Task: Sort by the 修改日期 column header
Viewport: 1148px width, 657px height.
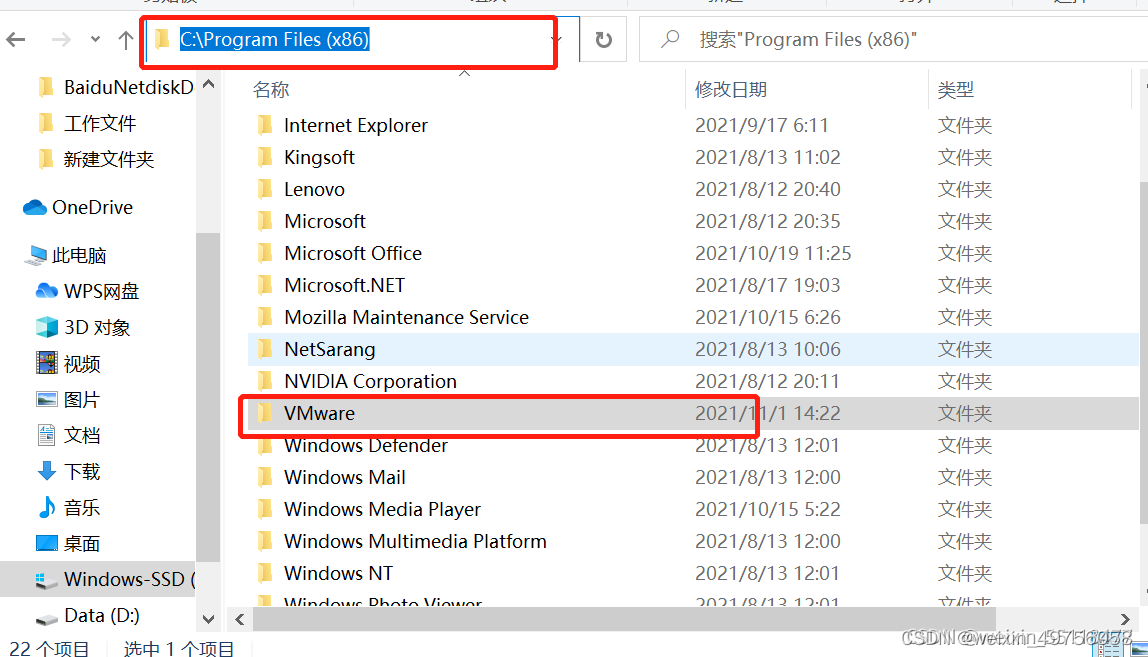Action: [x=731, y=90]
